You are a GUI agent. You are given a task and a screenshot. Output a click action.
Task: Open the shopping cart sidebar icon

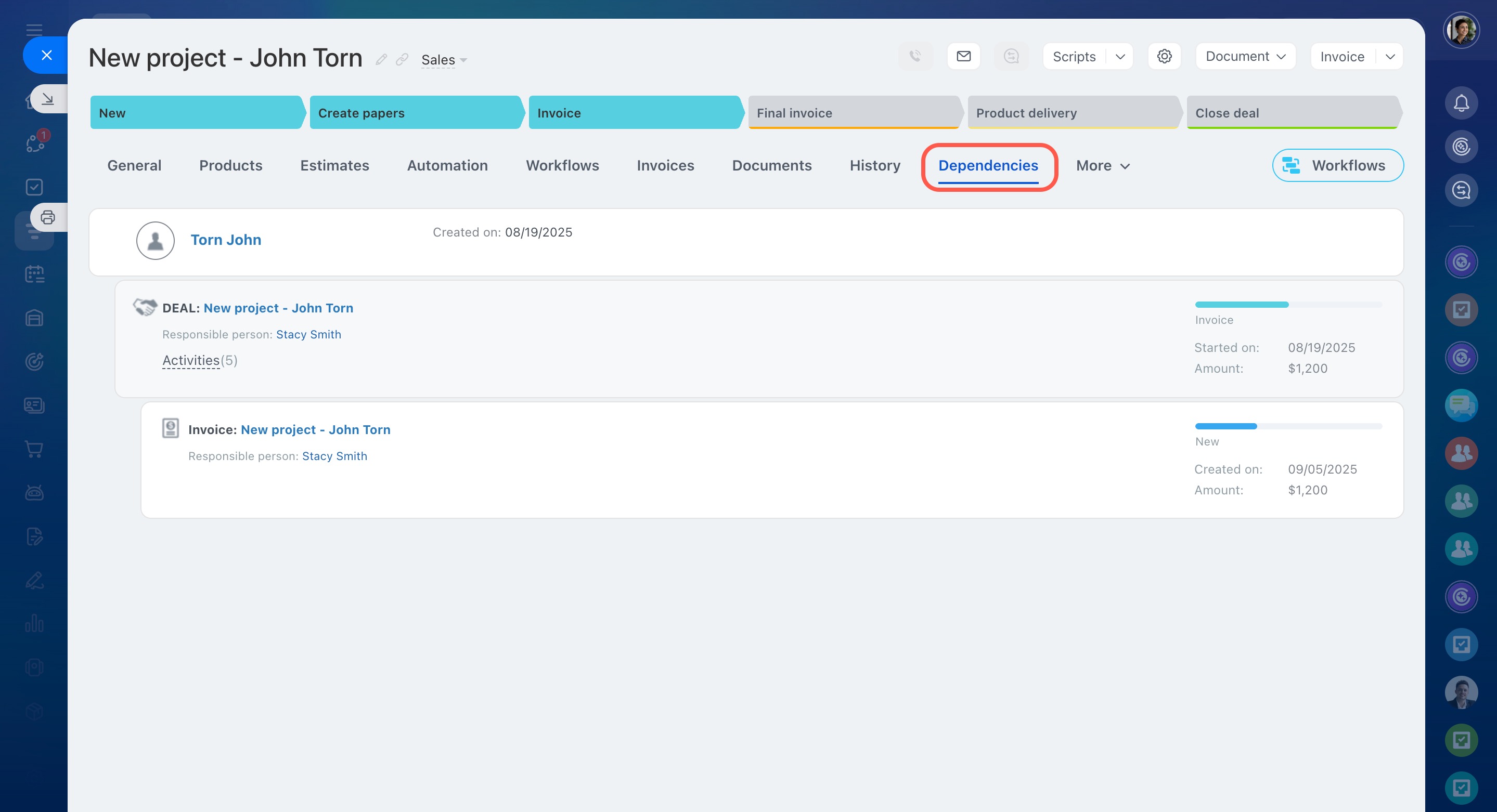coord(34,449)
